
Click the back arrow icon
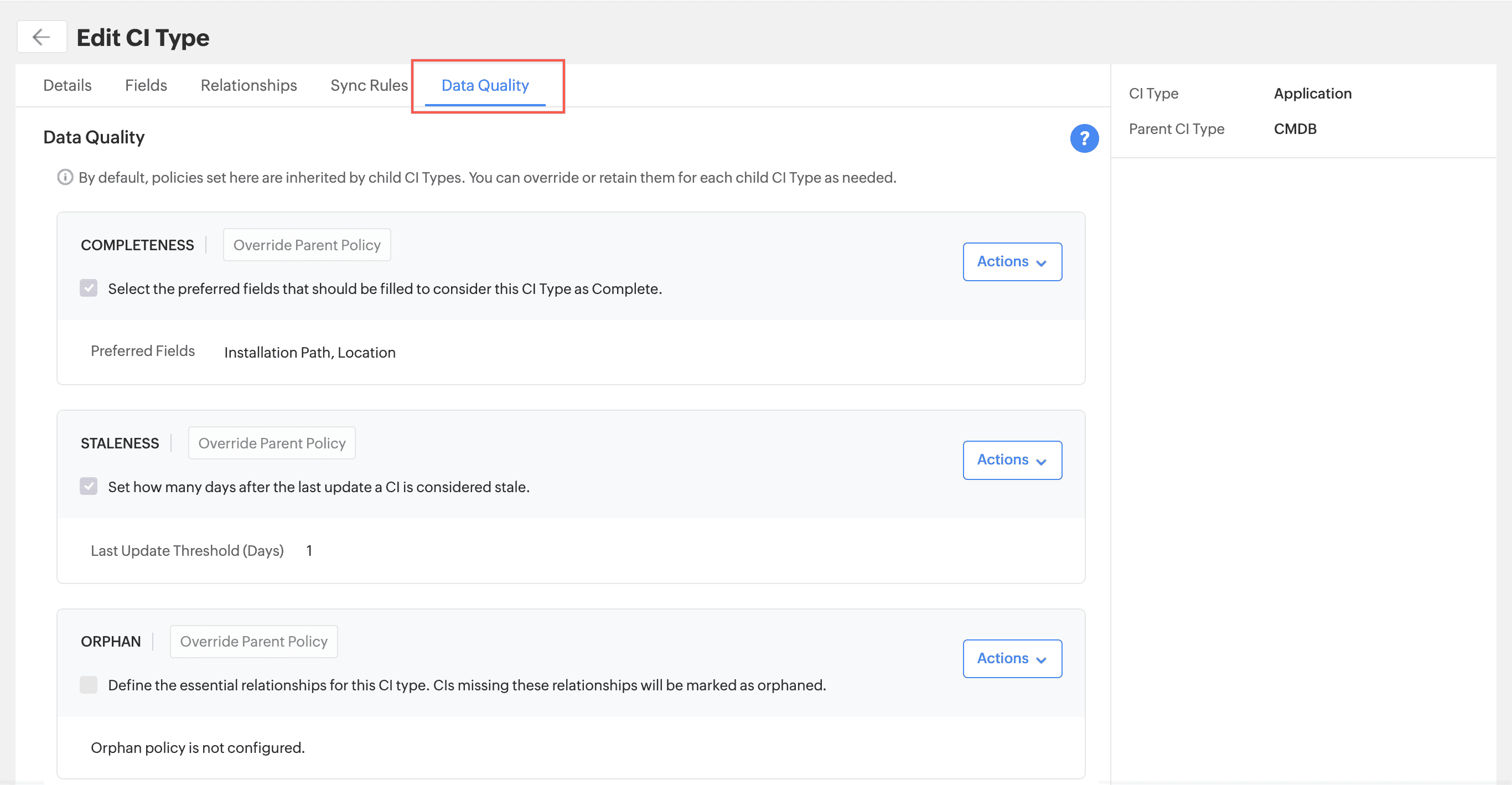[41, 37]
